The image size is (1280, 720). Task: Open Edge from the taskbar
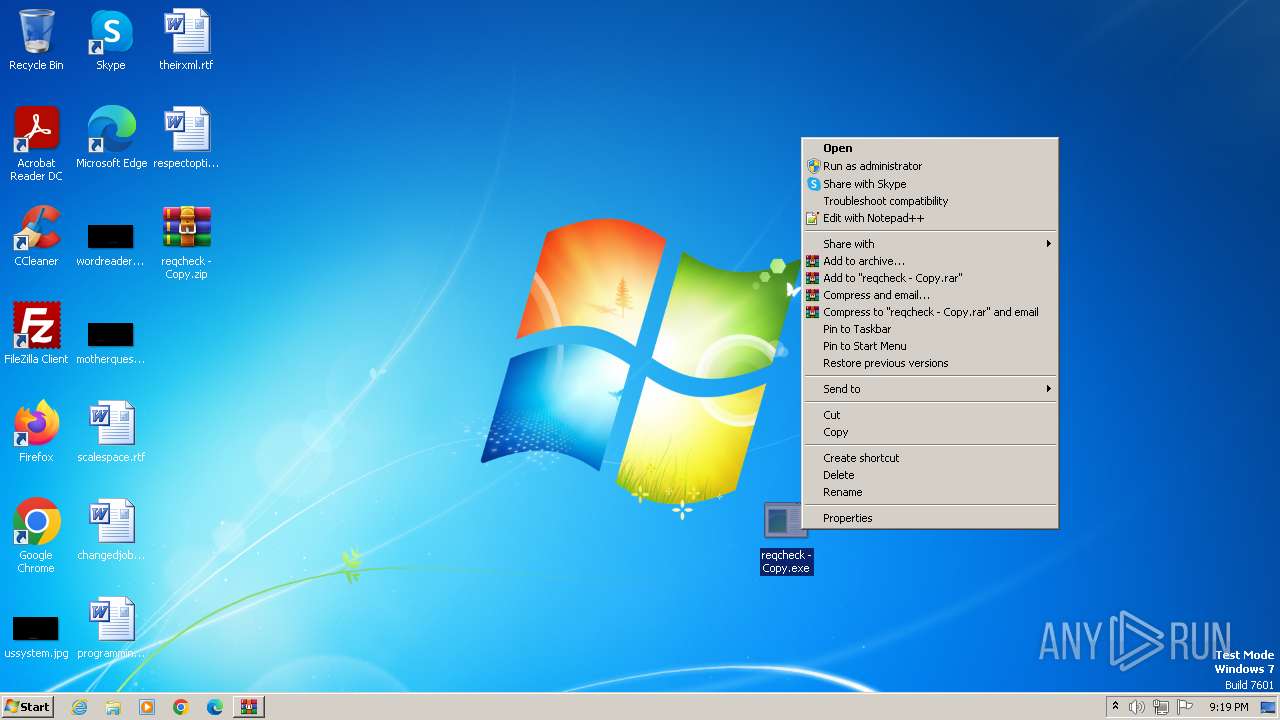point(215,707)
